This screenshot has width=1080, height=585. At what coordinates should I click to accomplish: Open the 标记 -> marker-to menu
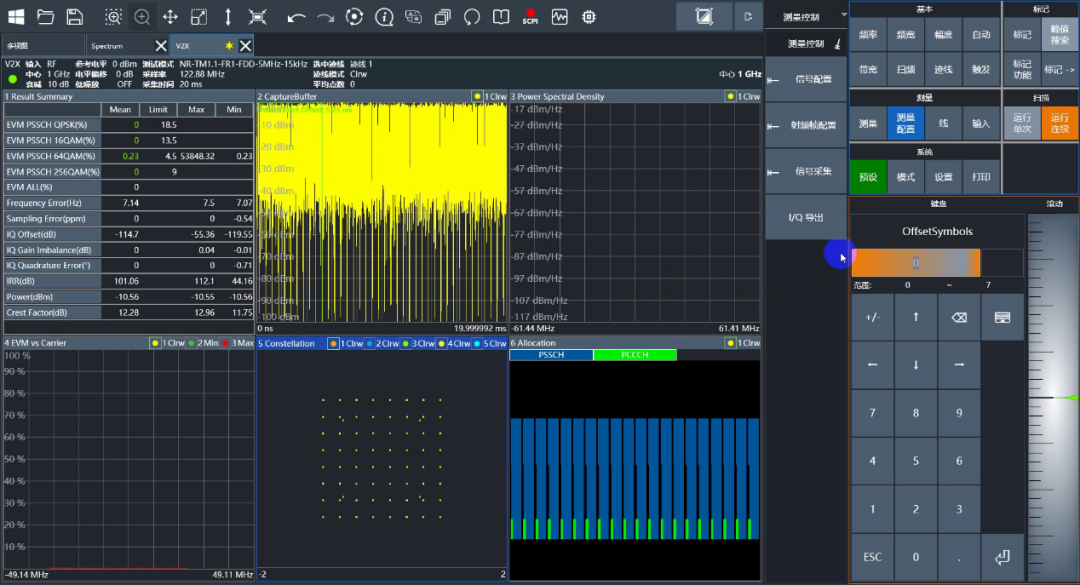click(1059, 70)
